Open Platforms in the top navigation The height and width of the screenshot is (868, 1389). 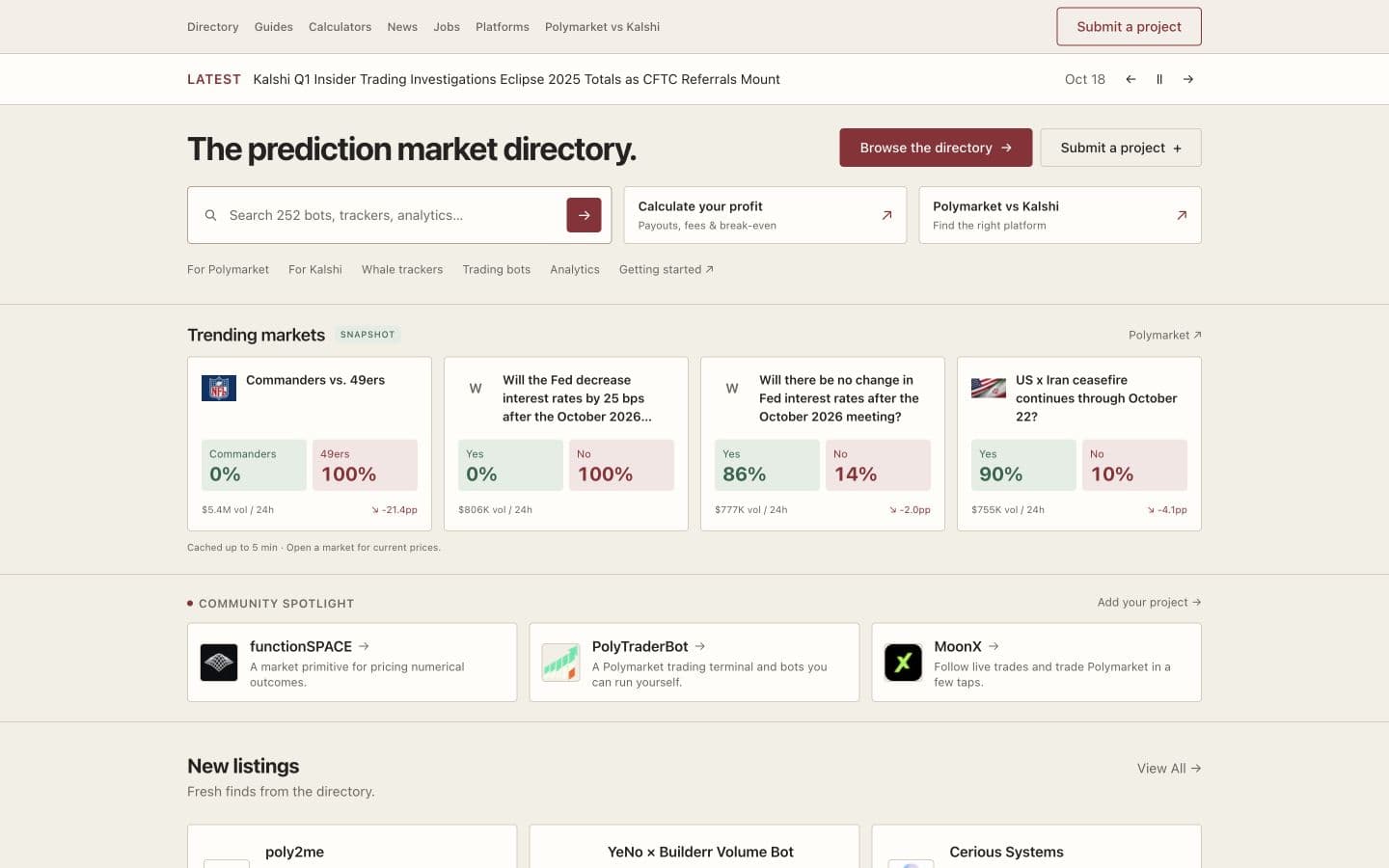click(503, 27)
